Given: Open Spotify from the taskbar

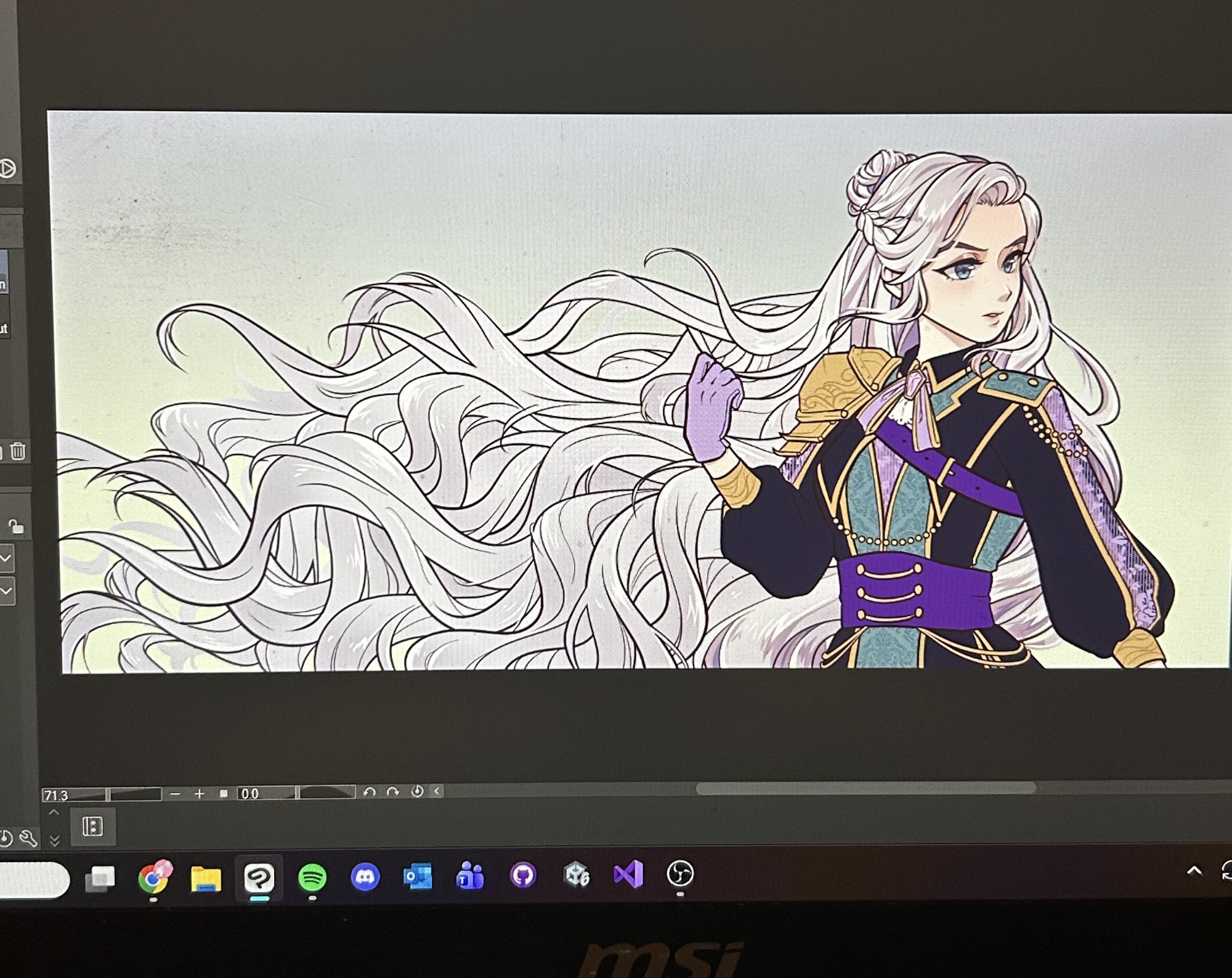Looking at the screenshot, I should (x=312, y=877).
